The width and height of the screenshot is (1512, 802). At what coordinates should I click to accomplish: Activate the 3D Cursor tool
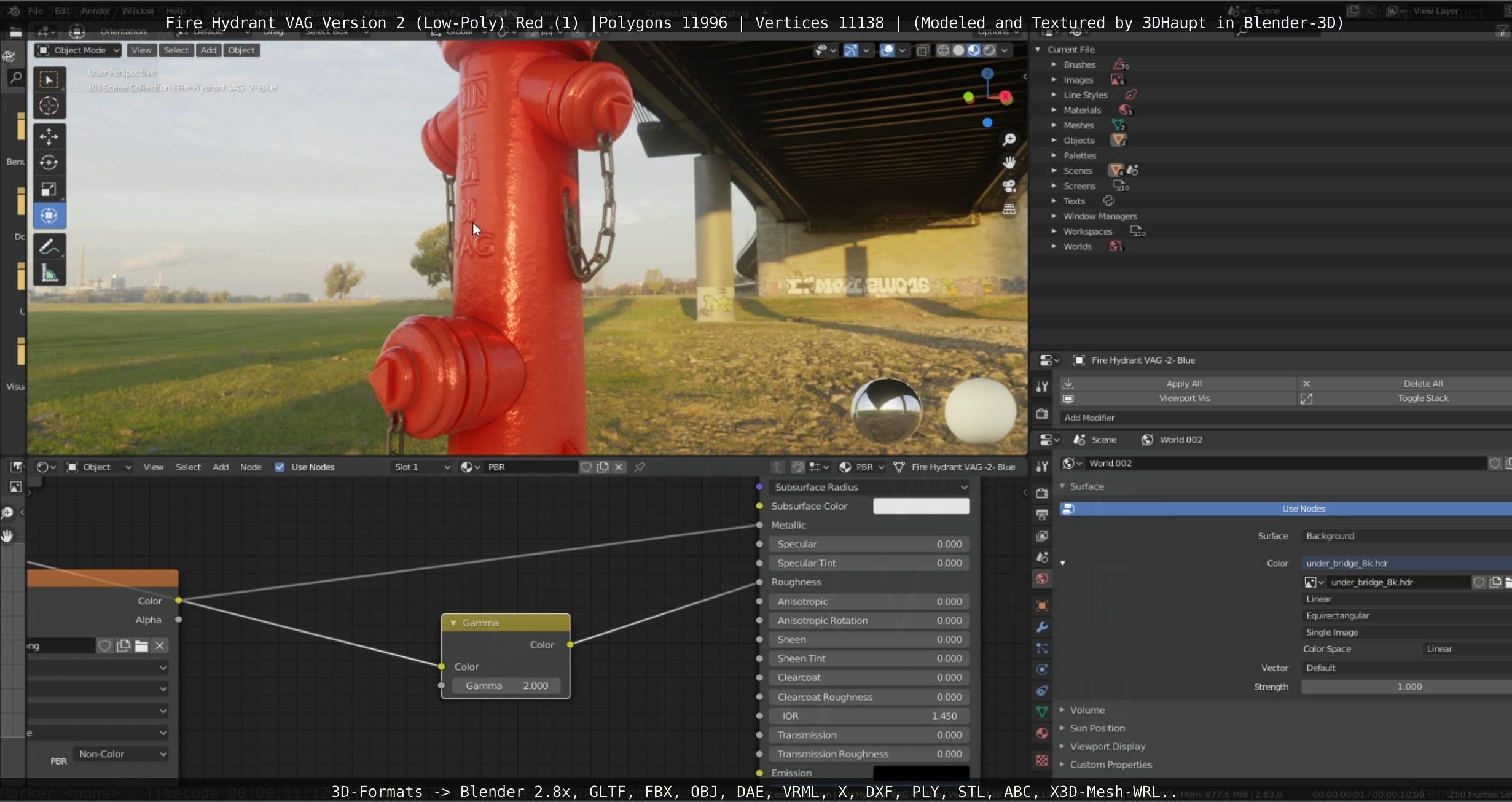click(x=49, y=106)
